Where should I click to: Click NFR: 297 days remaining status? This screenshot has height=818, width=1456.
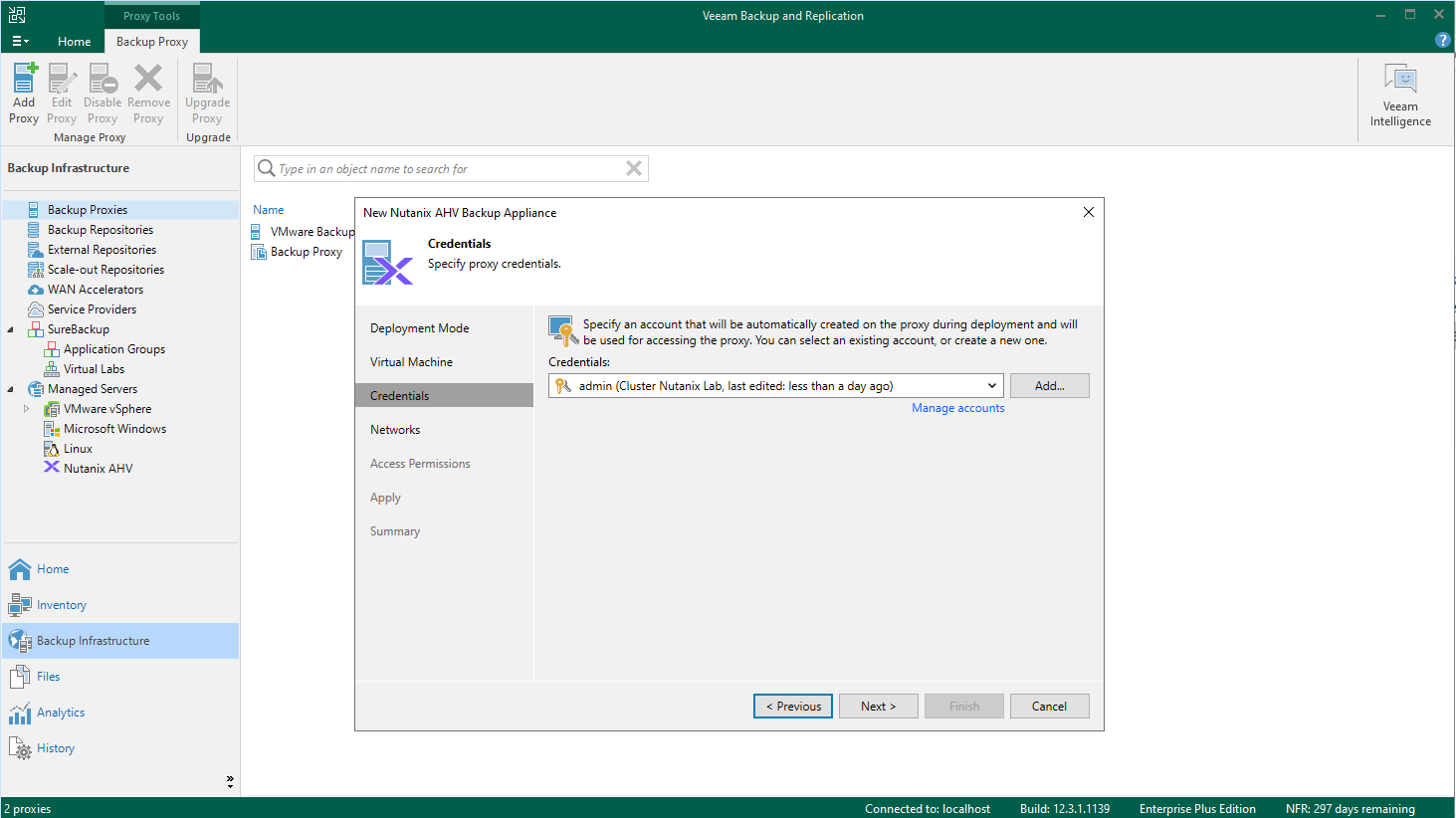point(1350,809)
